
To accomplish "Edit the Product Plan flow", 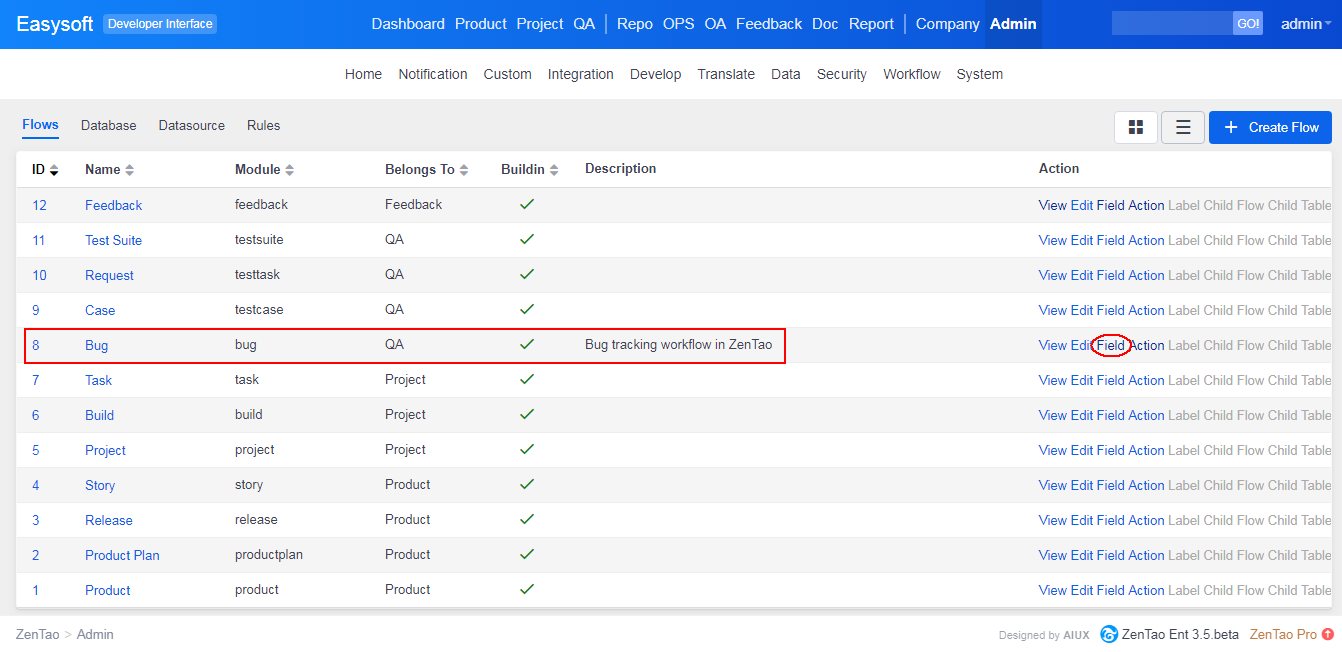I will tap(1081, 555).
